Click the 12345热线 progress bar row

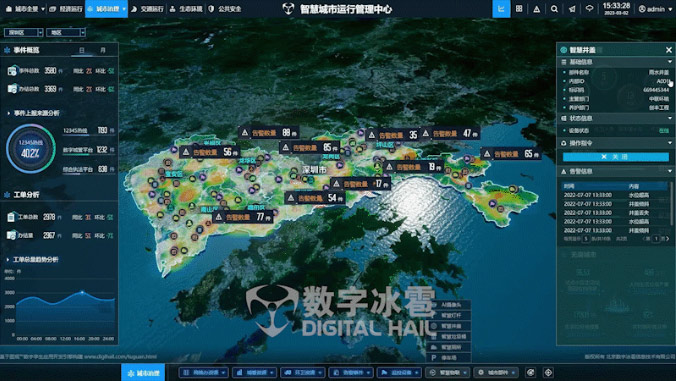(x=88, y=131)
